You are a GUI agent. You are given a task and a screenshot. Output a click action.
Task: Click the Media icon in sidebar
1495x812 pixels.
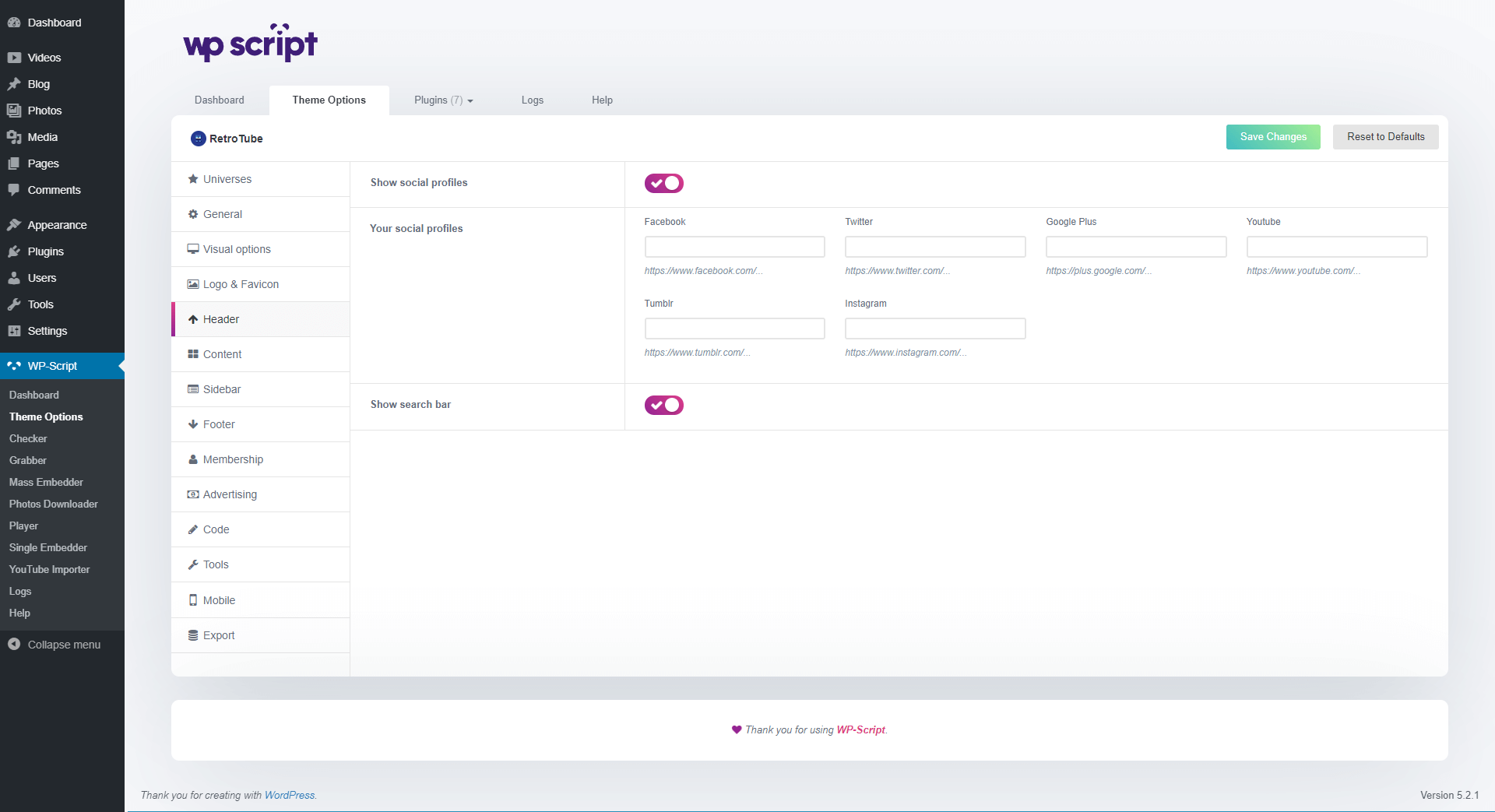14,137
